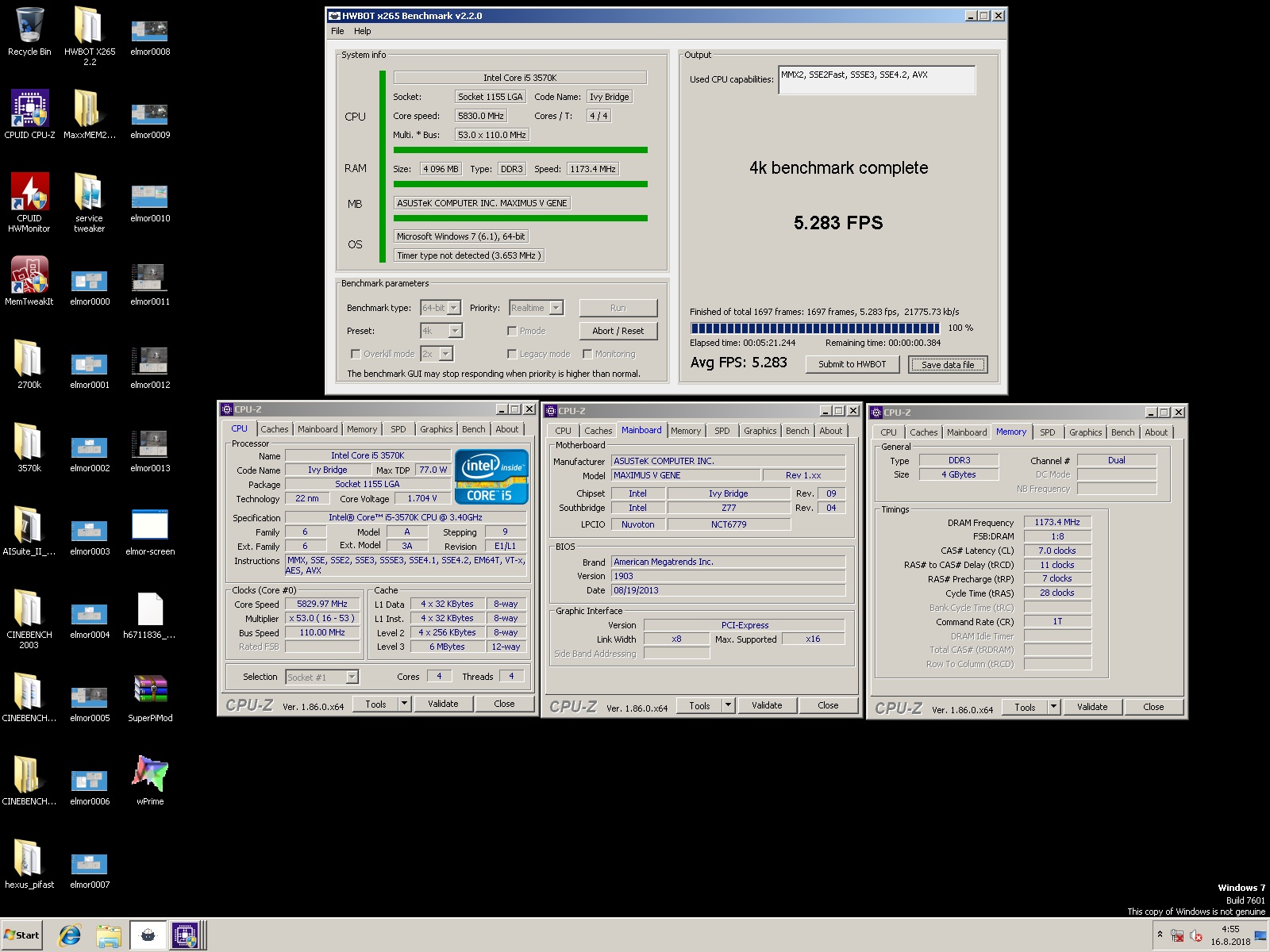
Task: Click the Core Speed 5829.97 MHz value
Action: tap(322, 604)
